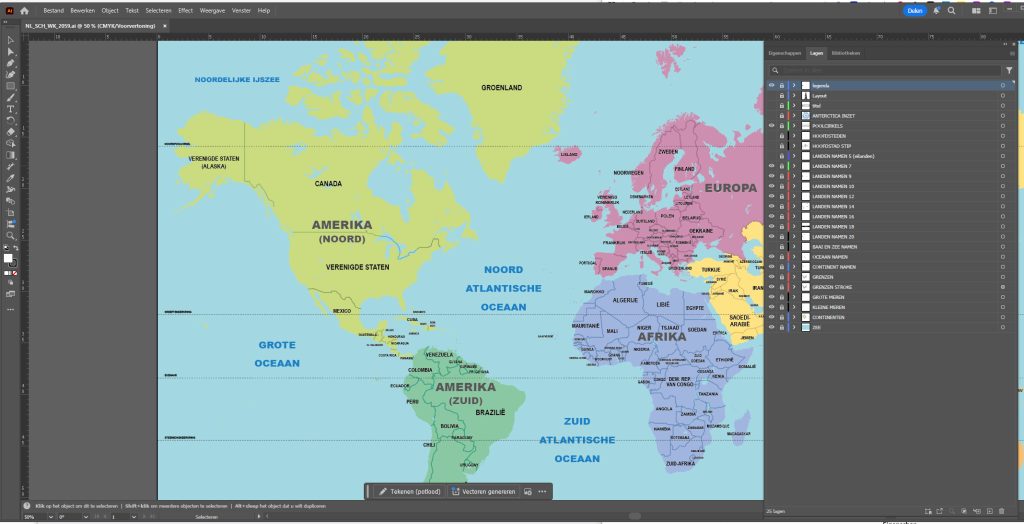
Task: Expand the HOOFDSTEDEN layer
Action: coord(794,136)
